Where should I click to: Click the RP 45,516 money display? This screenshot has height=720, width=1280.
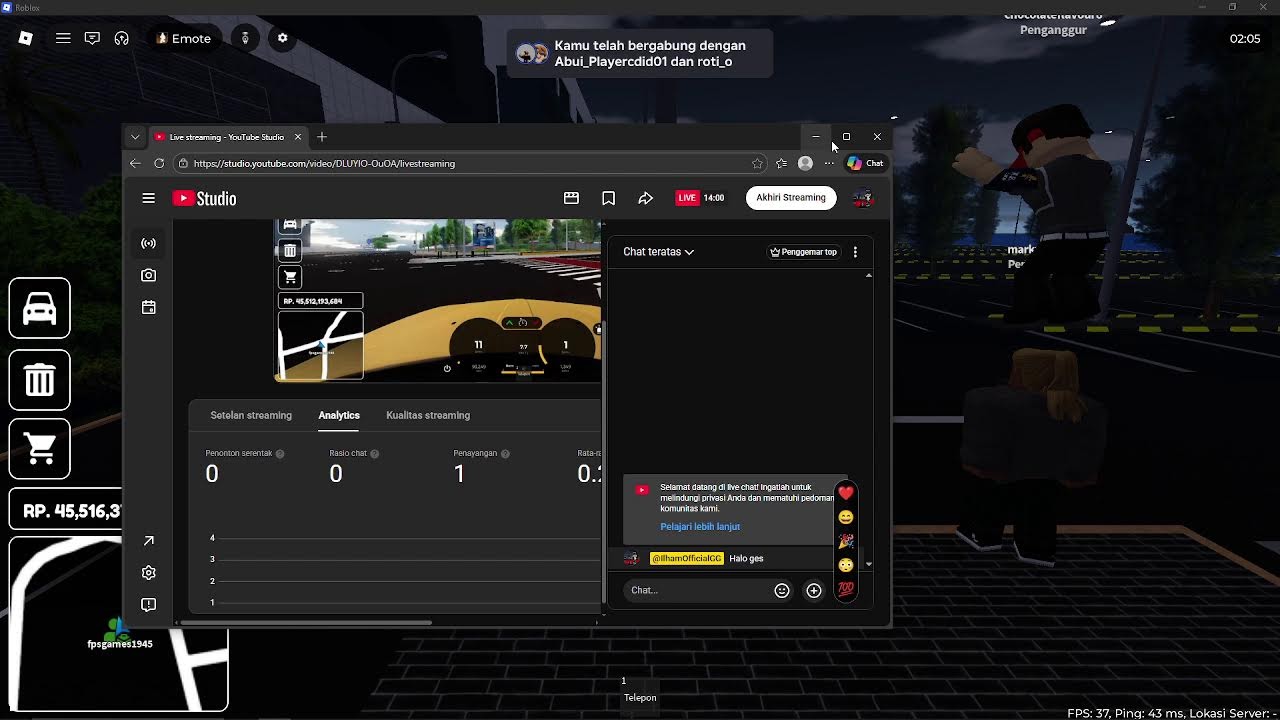(66, 511)
